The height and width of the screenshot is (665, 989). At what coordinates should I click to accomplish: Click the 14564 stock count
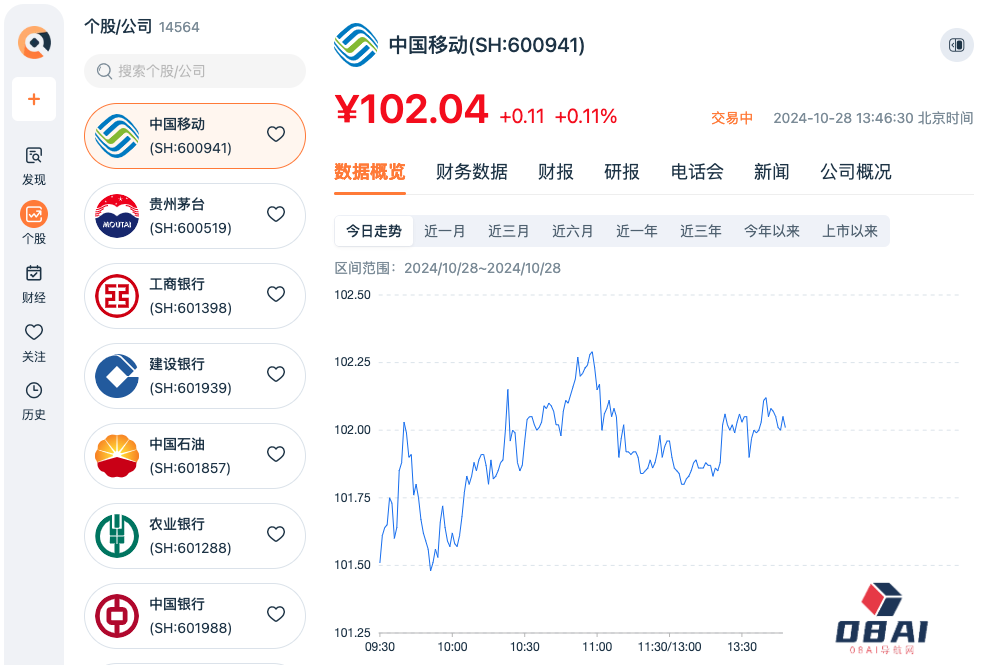click(x=179, y=27)
